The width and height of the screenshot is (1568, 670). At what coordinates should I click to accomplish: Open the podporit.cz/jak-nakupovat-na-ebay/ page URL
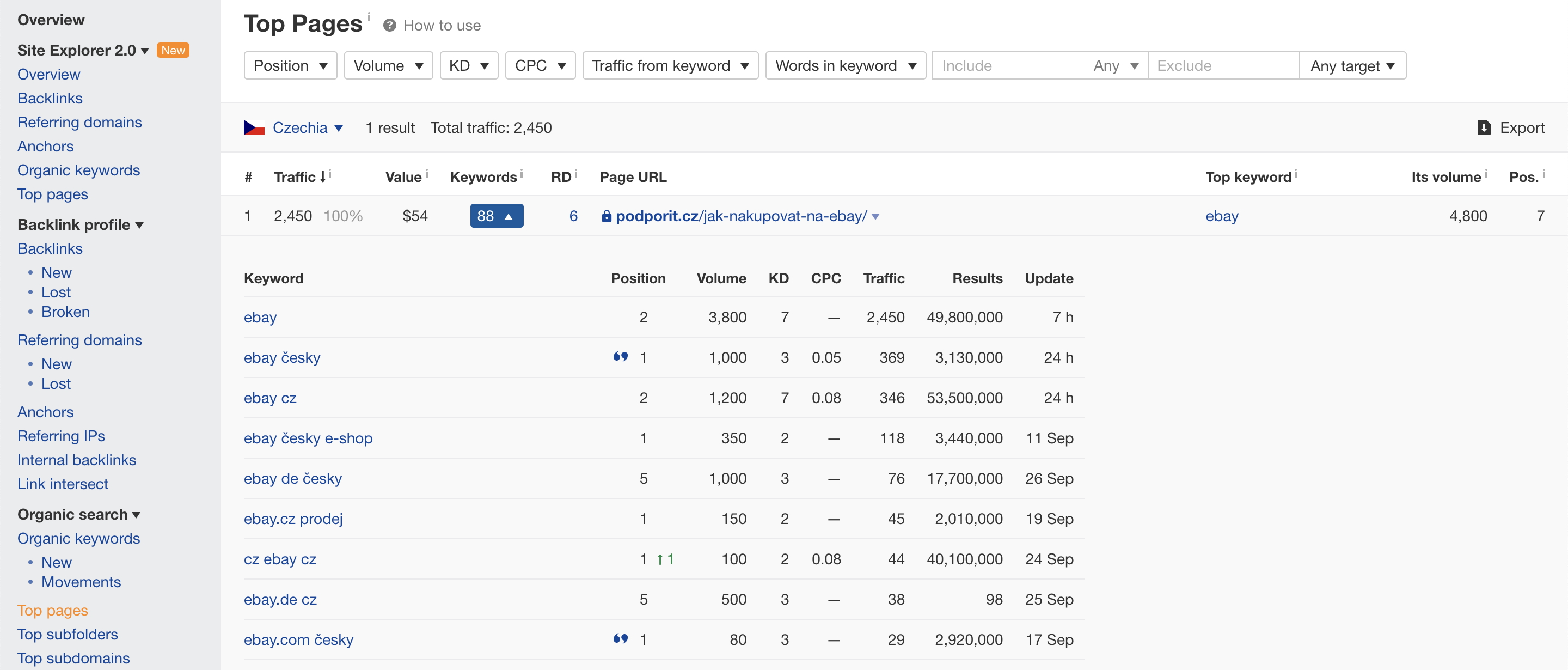point(742,216)
